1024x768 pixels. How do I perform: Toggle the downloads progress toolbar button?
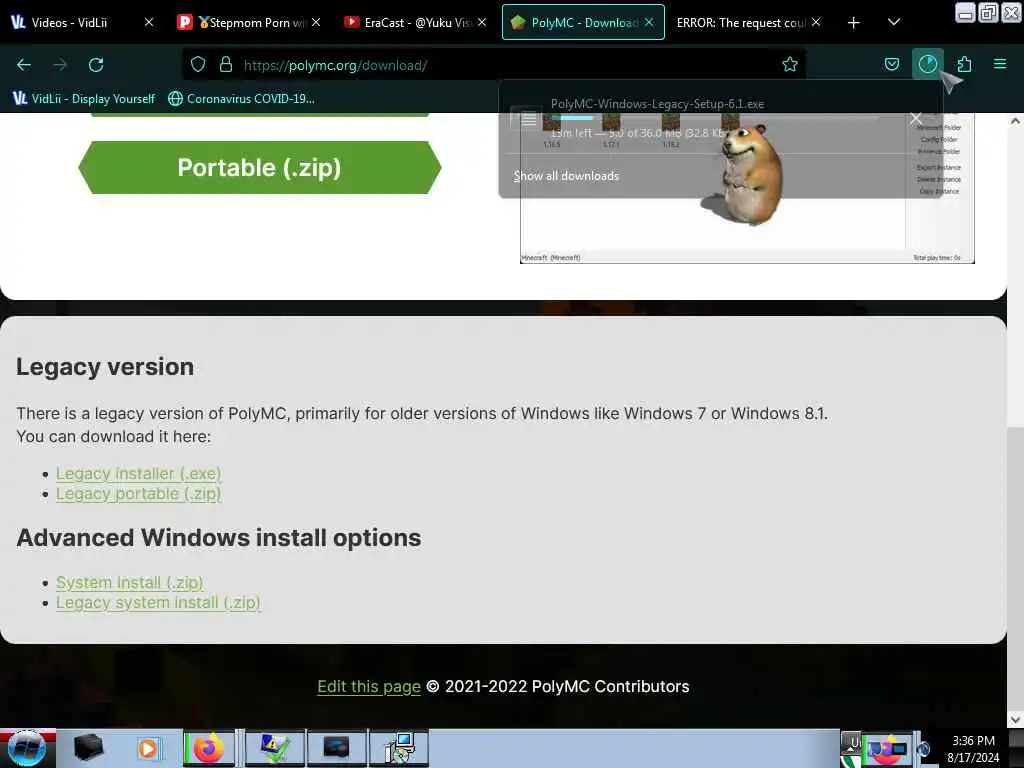[927, 64]
